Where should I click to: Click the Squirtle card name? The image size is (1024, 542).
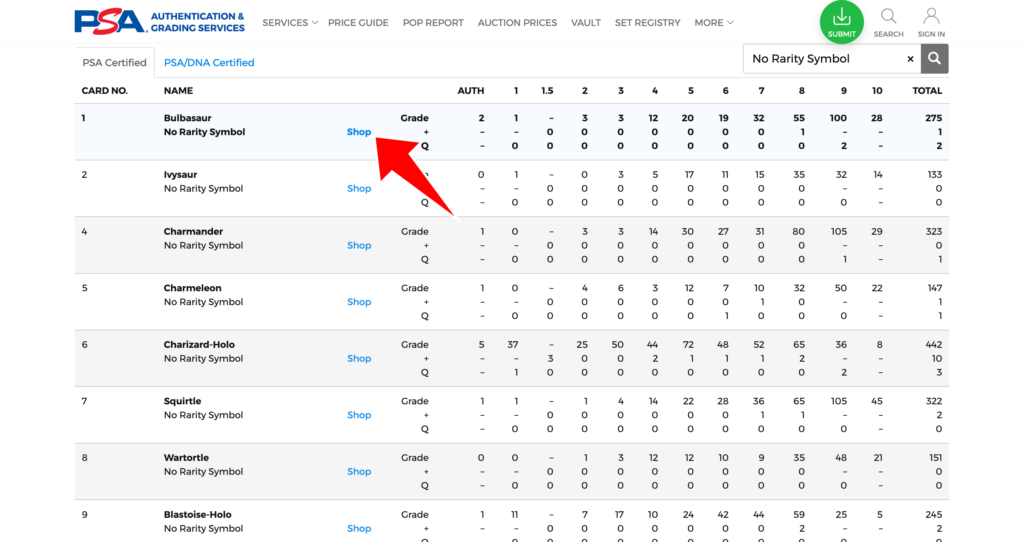[x=182, y=401]
